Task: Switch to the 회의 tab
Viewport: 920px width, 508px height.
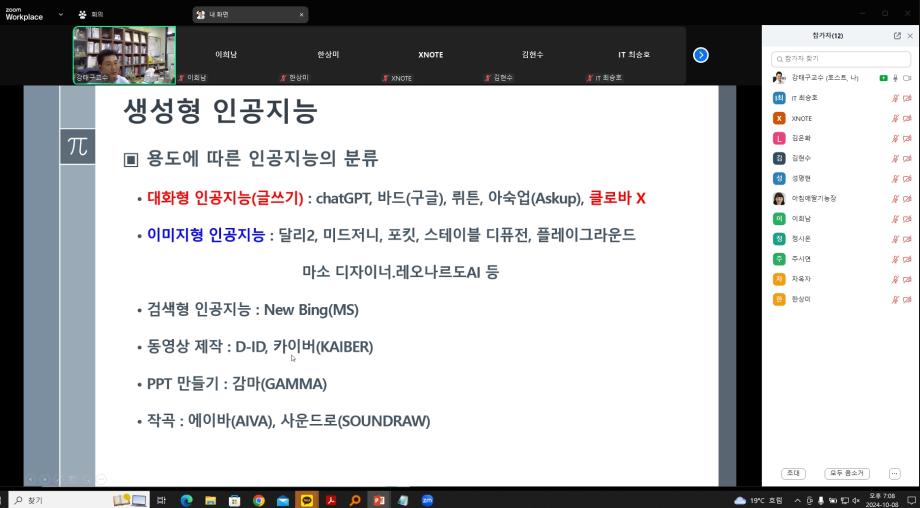Action: tap(91, 14)
